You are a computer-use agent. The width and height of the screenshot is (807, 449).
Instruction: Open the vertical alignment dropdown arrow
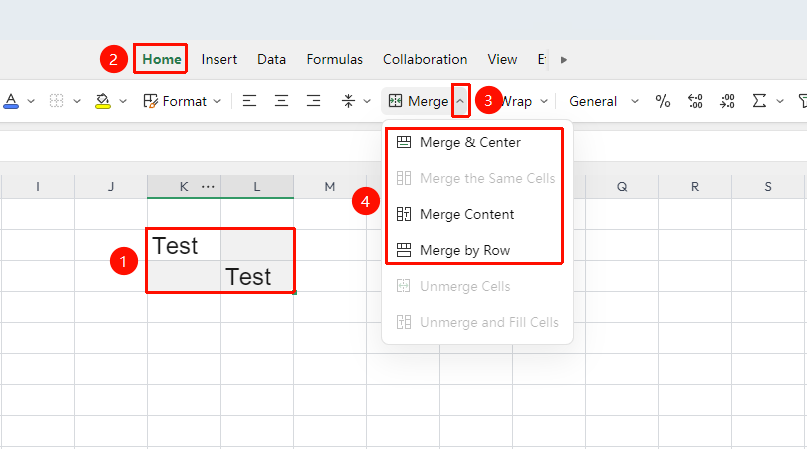pyautogui.click(x=367, y=101)
